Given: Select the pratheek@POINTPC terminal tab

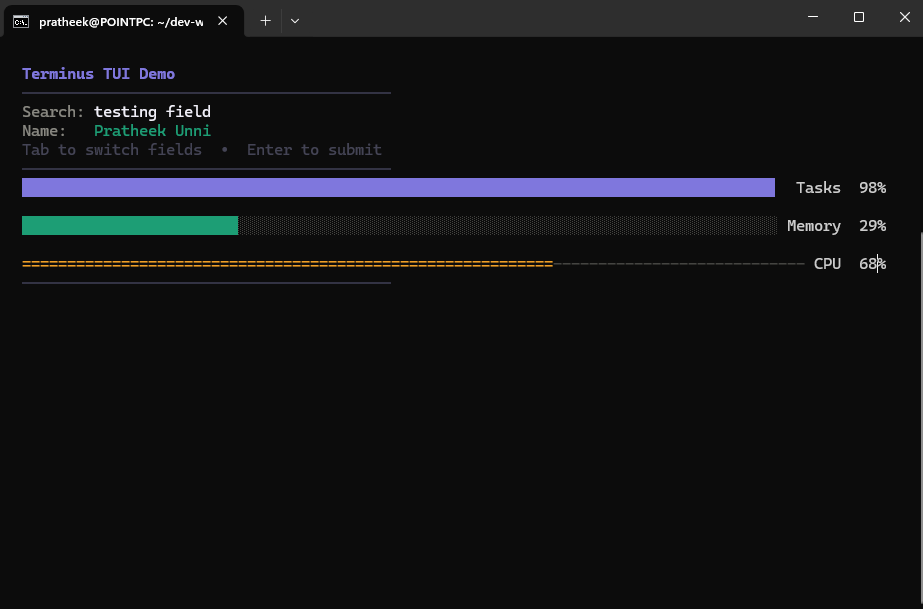Looking at the screenshot, I should (x=124, y=22).
